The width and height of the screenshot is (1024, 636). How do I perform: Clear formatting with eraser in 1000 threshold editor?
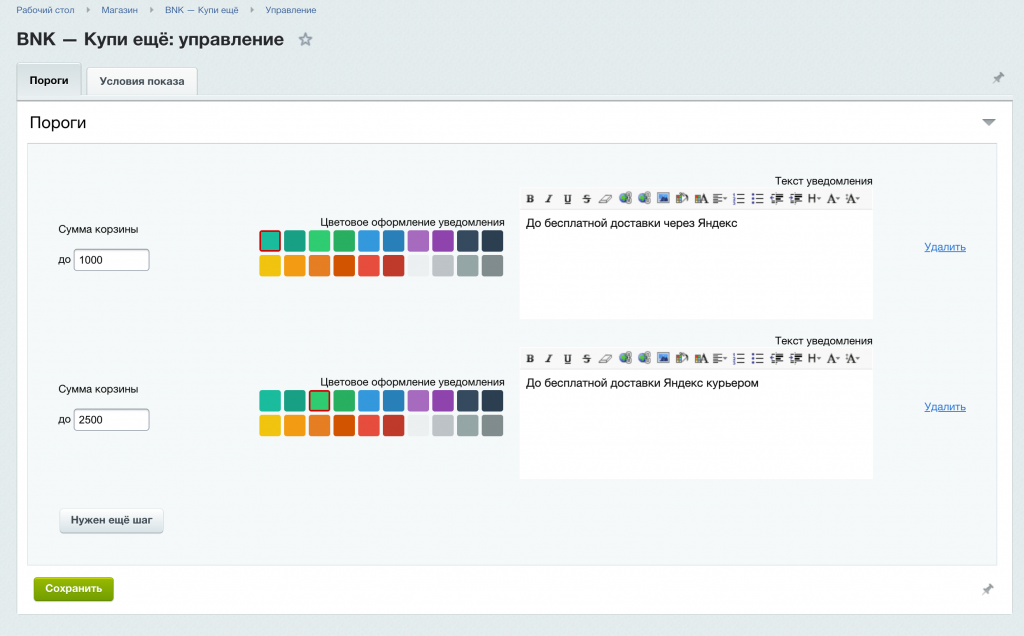click(605, 199)
